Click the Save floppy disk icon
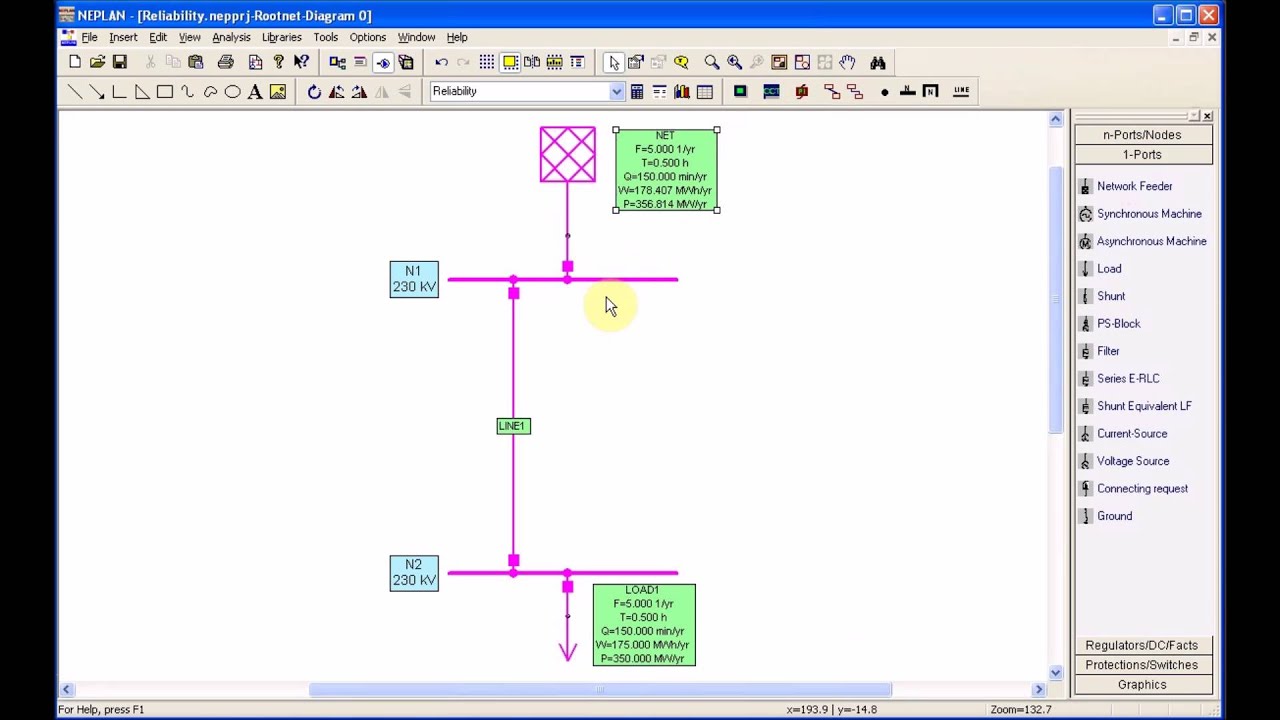Viewport: 1280px width, 720px height. tap(119, 62)
